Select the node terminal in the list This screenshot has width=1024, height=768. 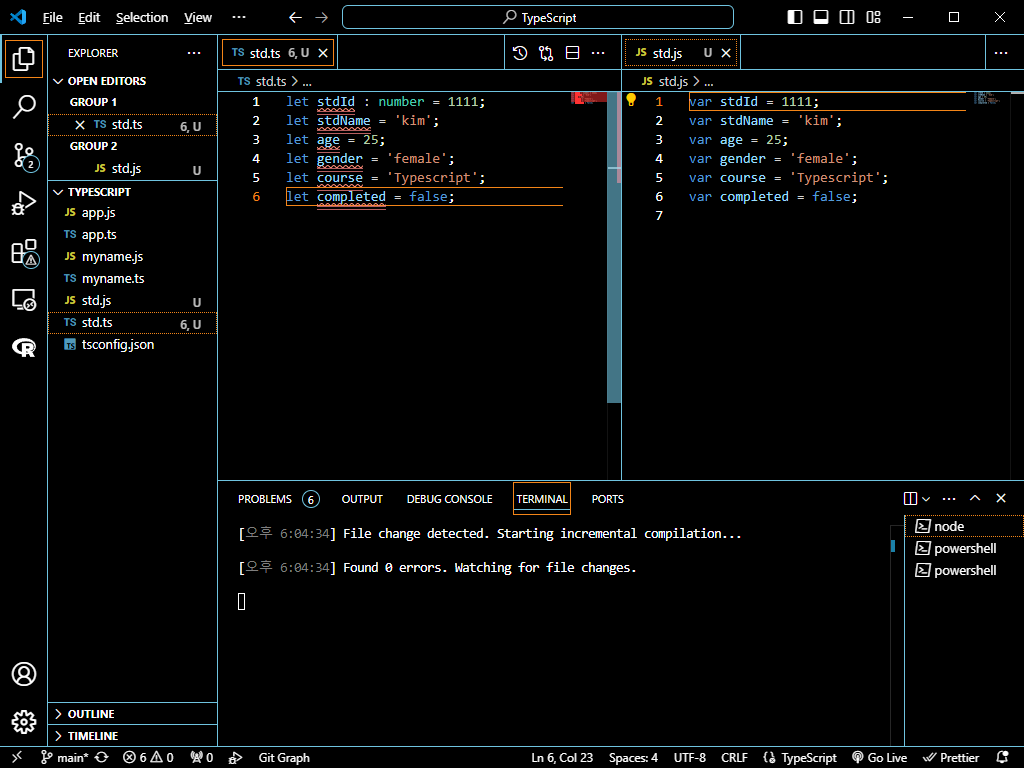pos(964,526)
